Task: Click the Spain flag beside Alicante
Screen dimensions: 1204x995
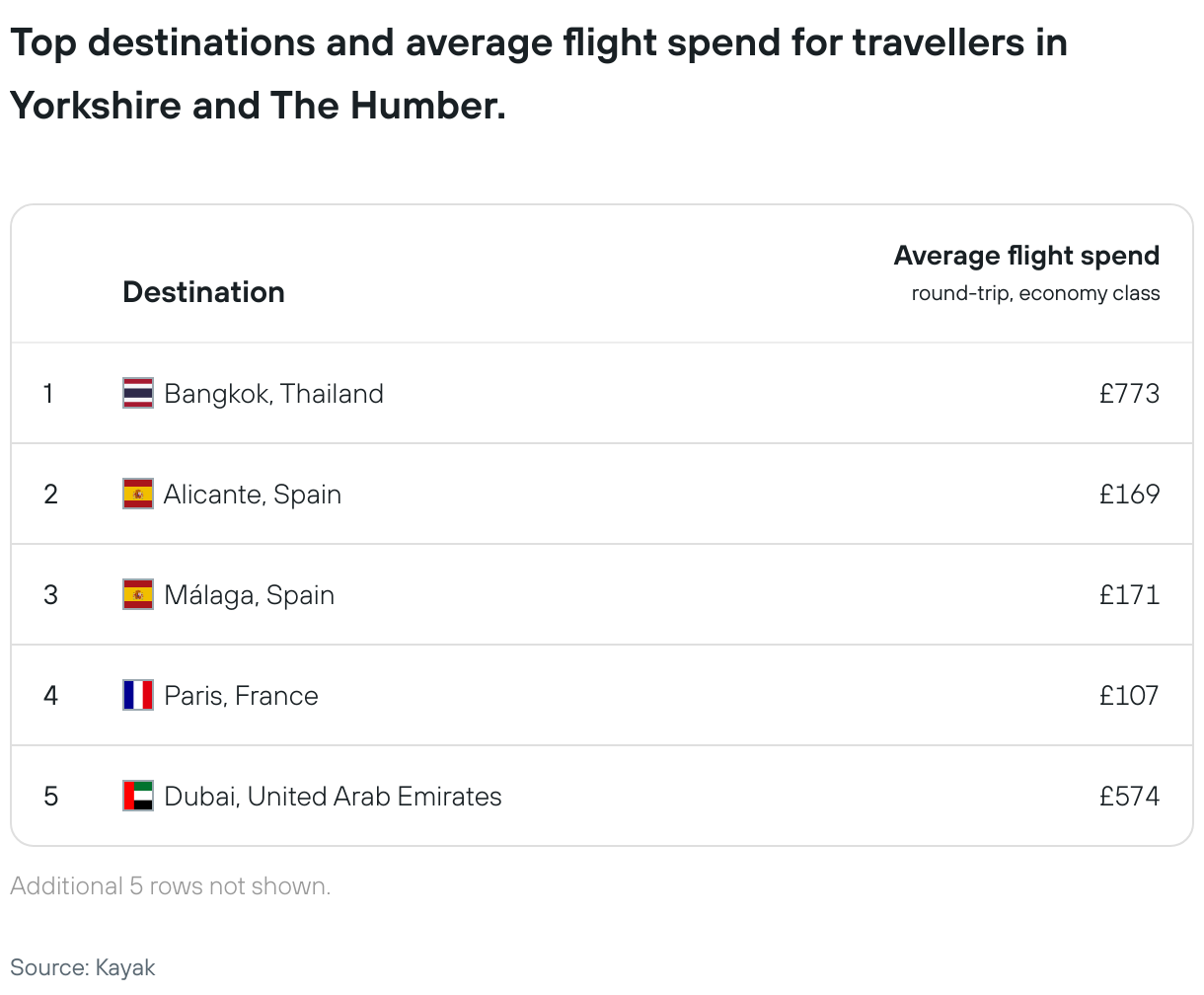Action: click(138, 494)
